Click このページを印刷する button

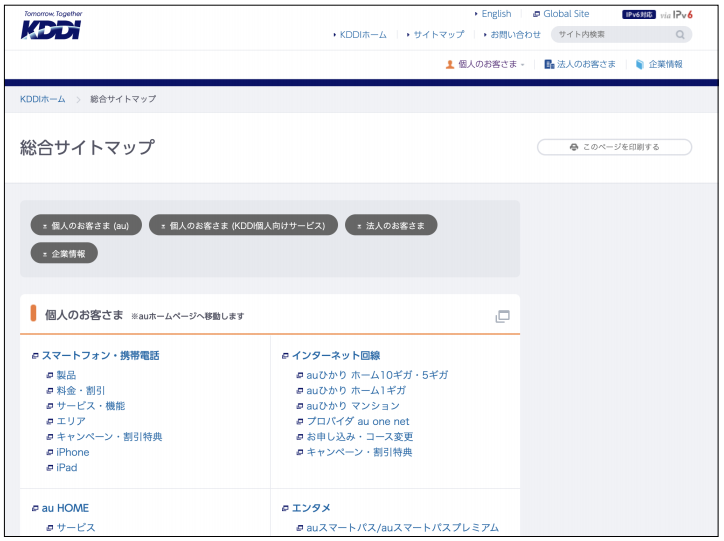[x=614, y=147]
